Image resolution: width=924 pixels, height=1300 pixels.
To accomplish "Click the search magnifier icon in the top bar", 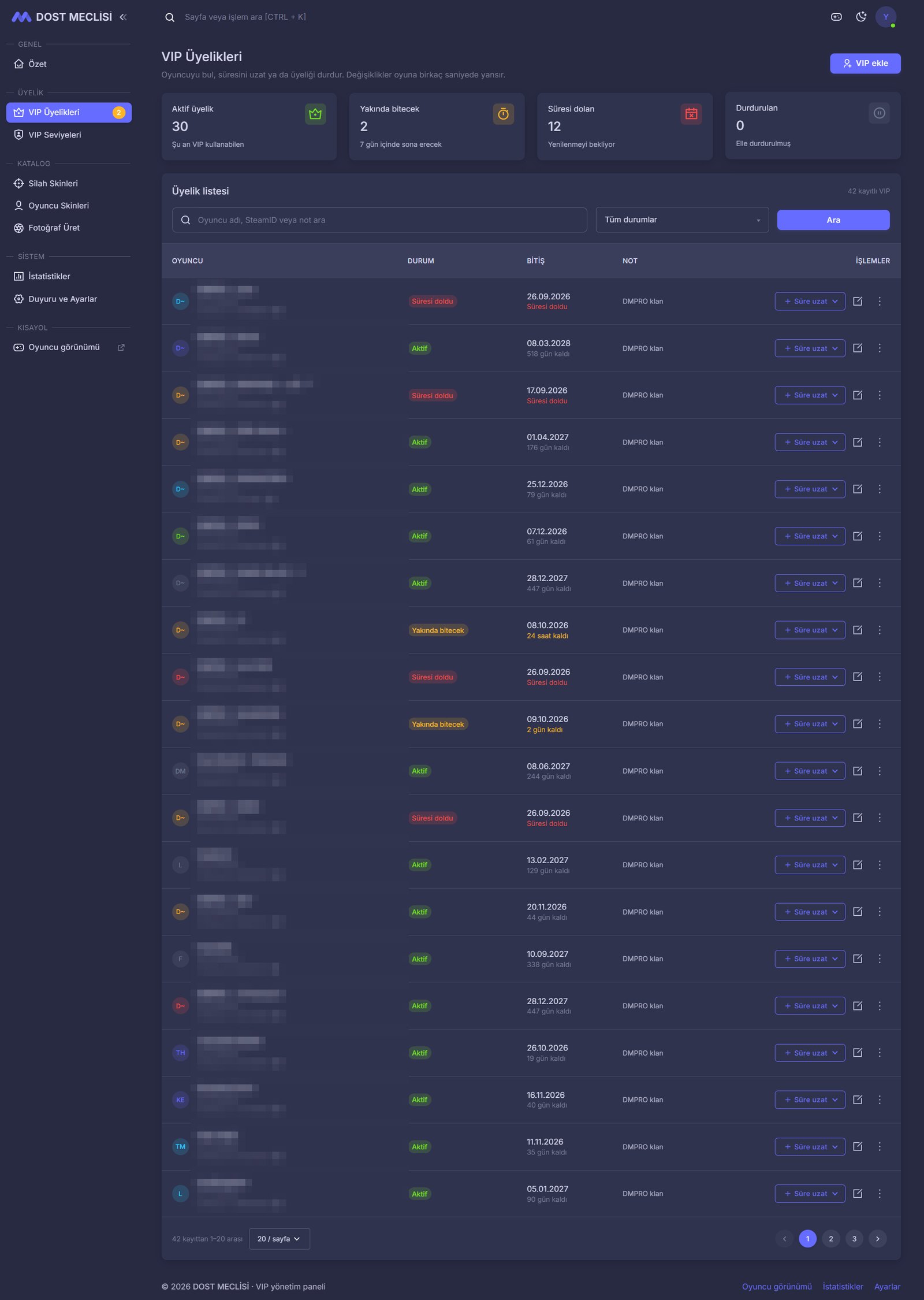I will pos(170,17).
